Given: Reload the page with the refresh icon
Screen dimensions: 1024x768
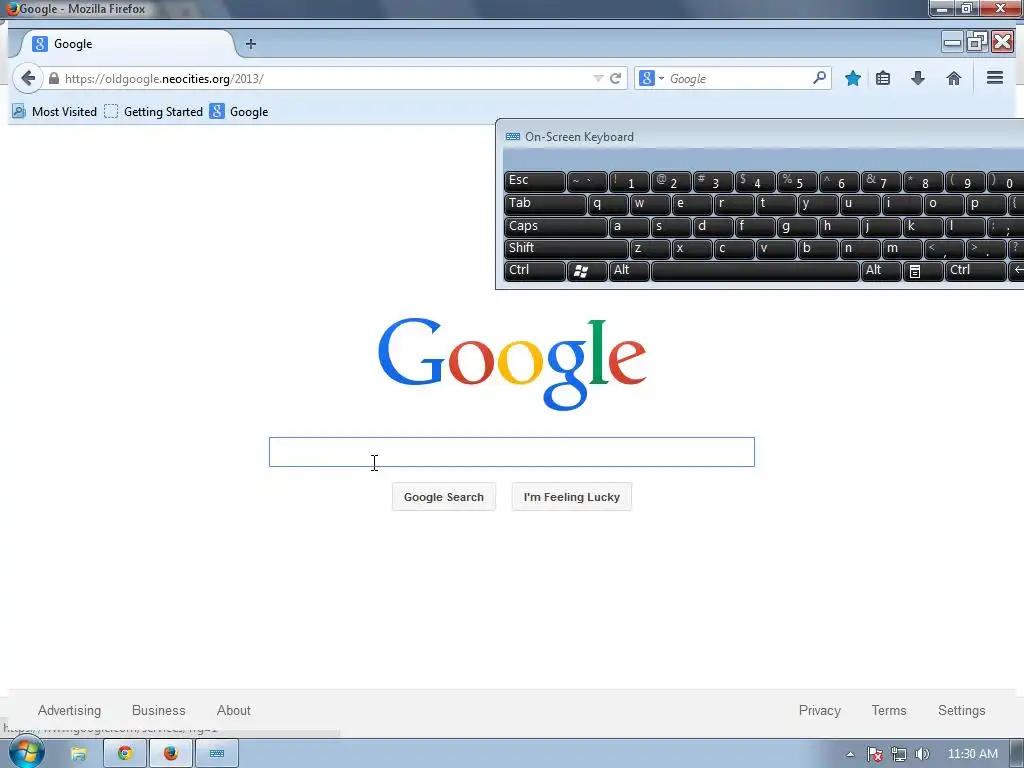Looking at the screenshot, I should (615, 78).
